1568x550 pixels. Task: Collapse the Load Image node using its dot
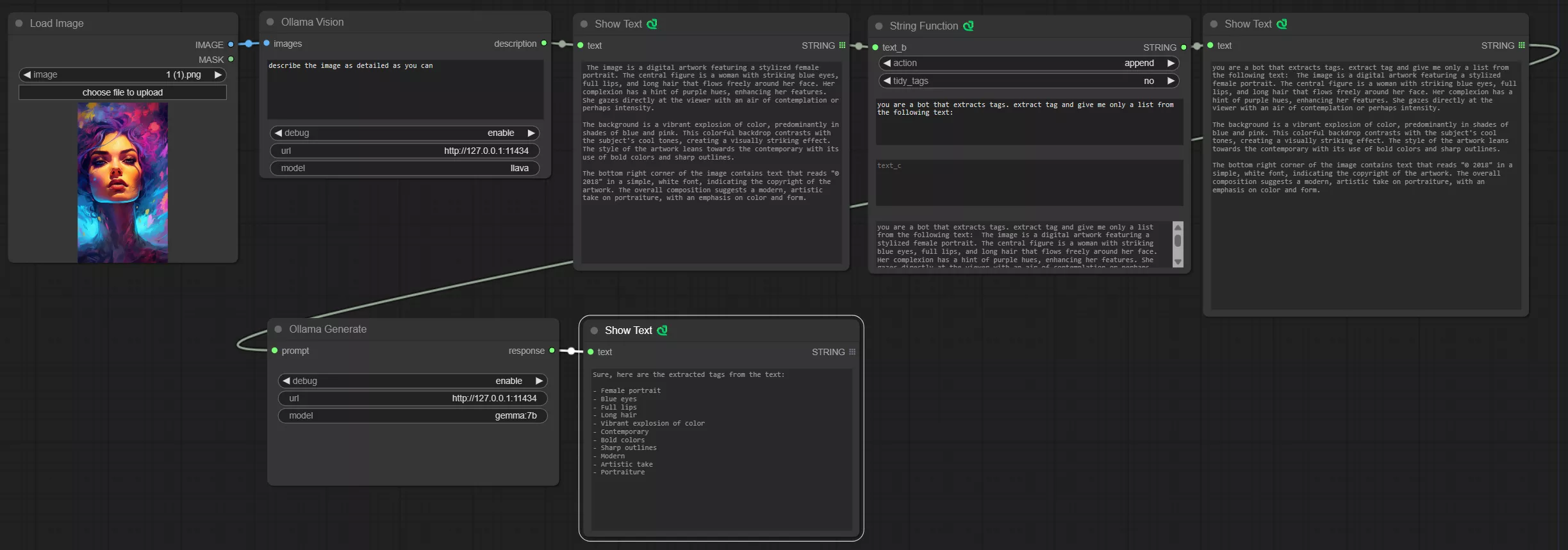19,23
